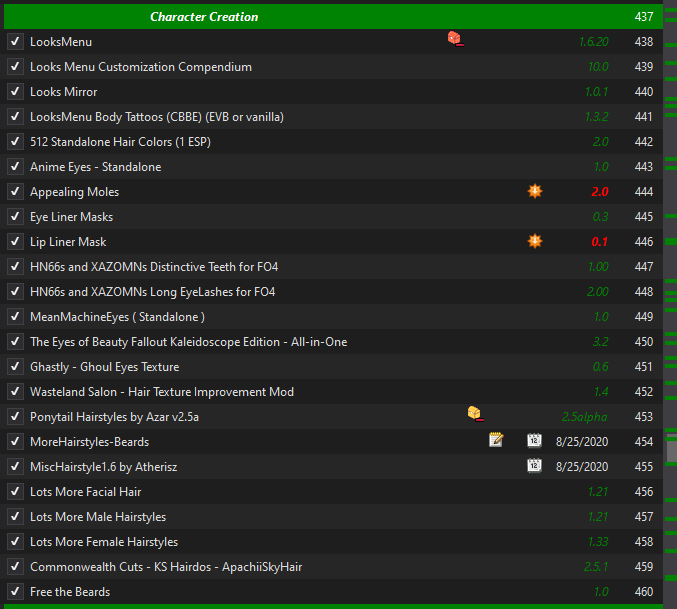Uncheck MoreHairstyles-Beards checkbox
The width and height of the screenshot is (677, 609).
(x=15, y=442)
